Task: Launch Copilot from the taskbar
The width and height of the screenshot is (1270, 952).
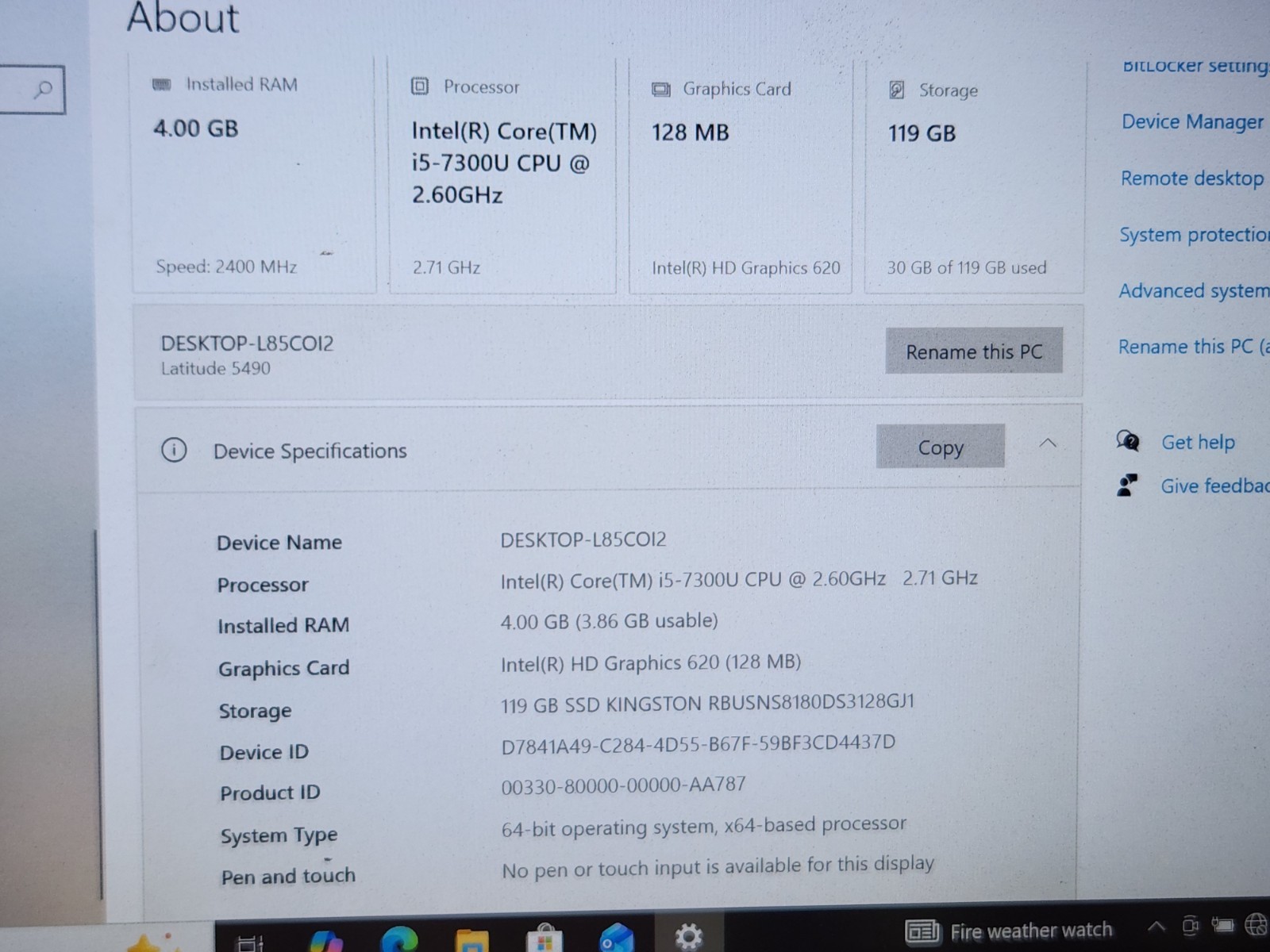Action: pyautogui.click(x=326, y=940)
